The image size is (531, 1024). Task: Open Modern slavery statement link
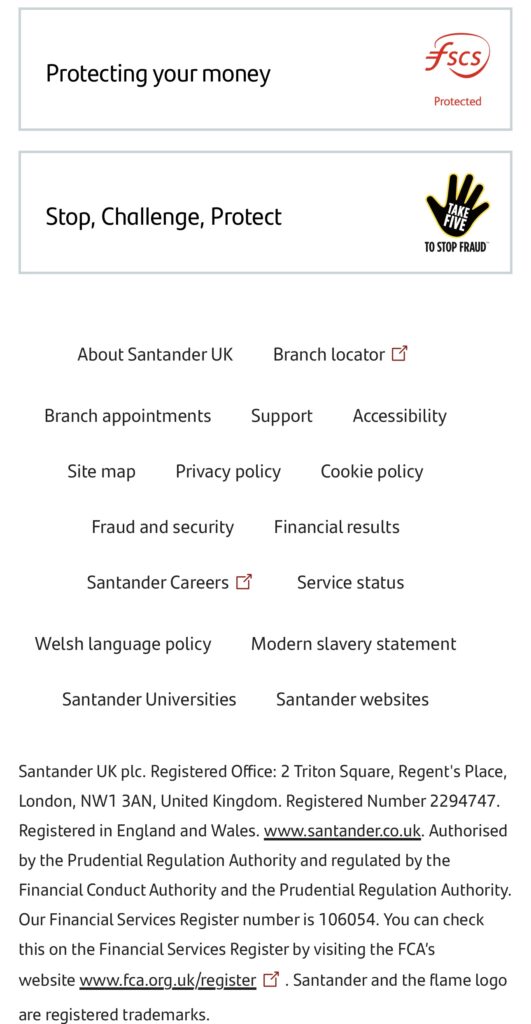pyautogui.click(x=353, y=644)
